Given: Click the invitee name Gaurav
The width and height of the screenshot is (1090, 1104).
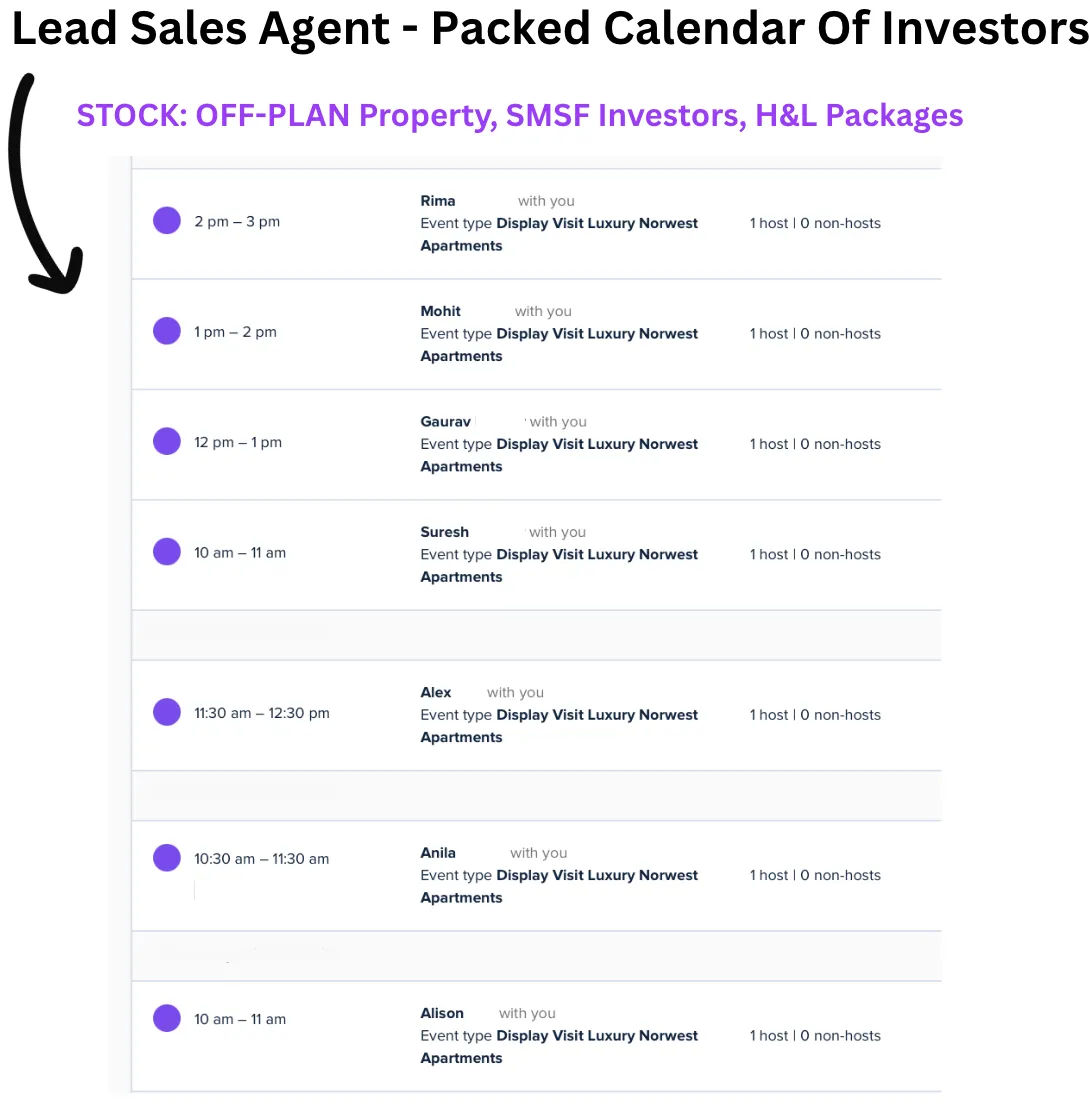Looking at the screenshot, I should pyautogui.click(x=445, y=421).
